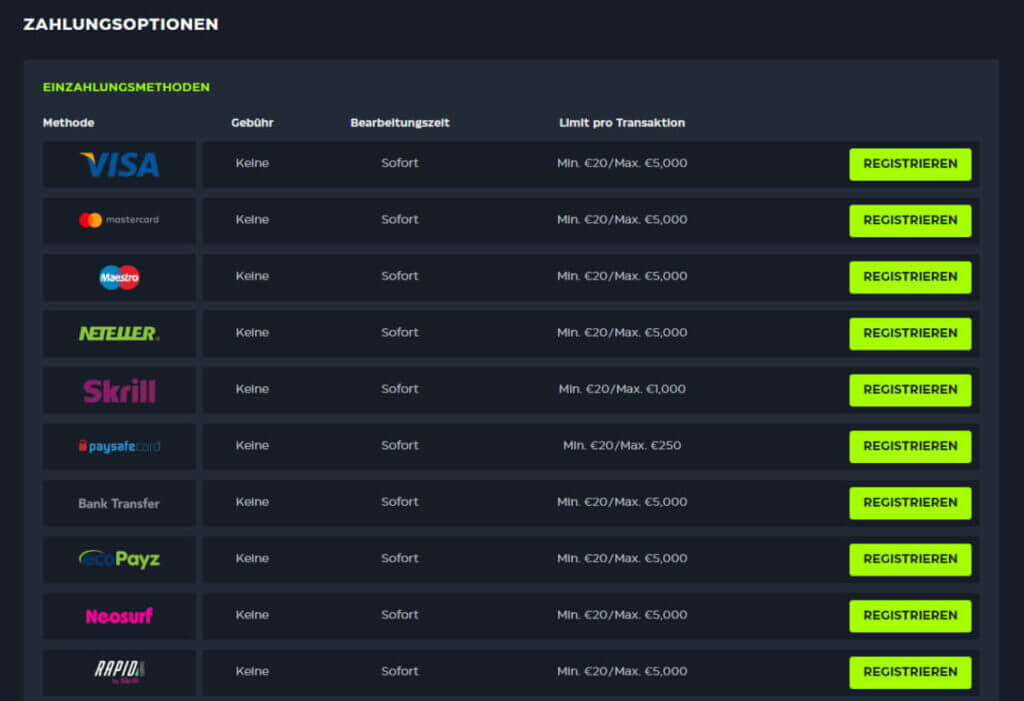1024x701 pixels.
Task: Click the VISA payment logo
Action: tap(120, 165)
